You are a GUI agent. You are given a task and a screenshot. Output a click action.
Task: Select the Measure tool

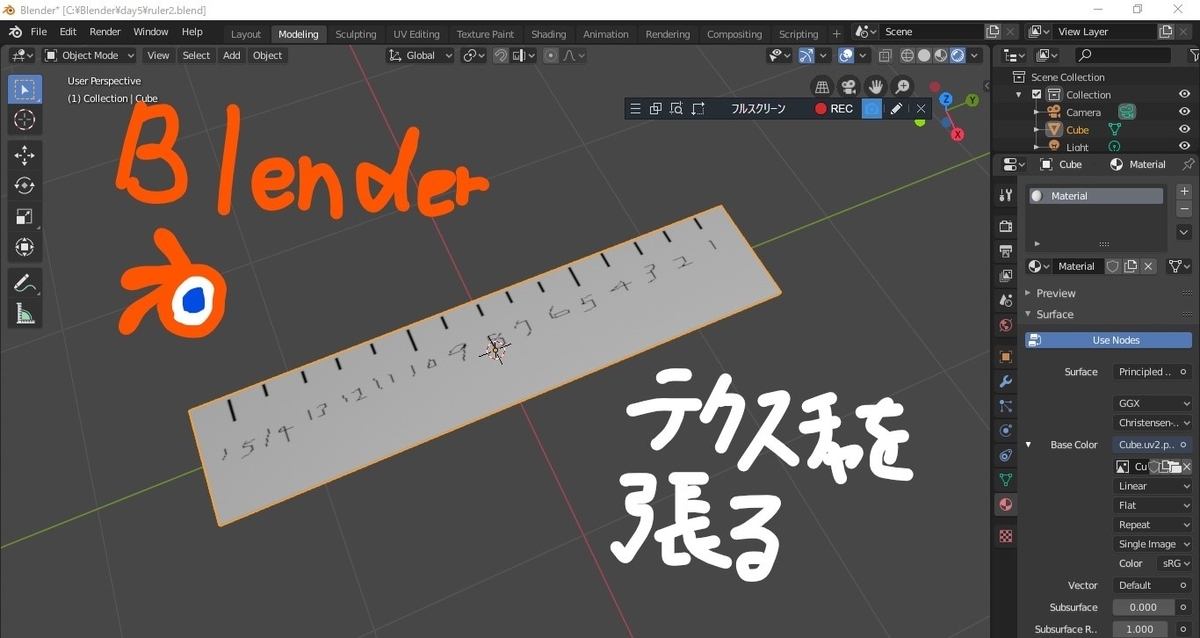(25, 314)
